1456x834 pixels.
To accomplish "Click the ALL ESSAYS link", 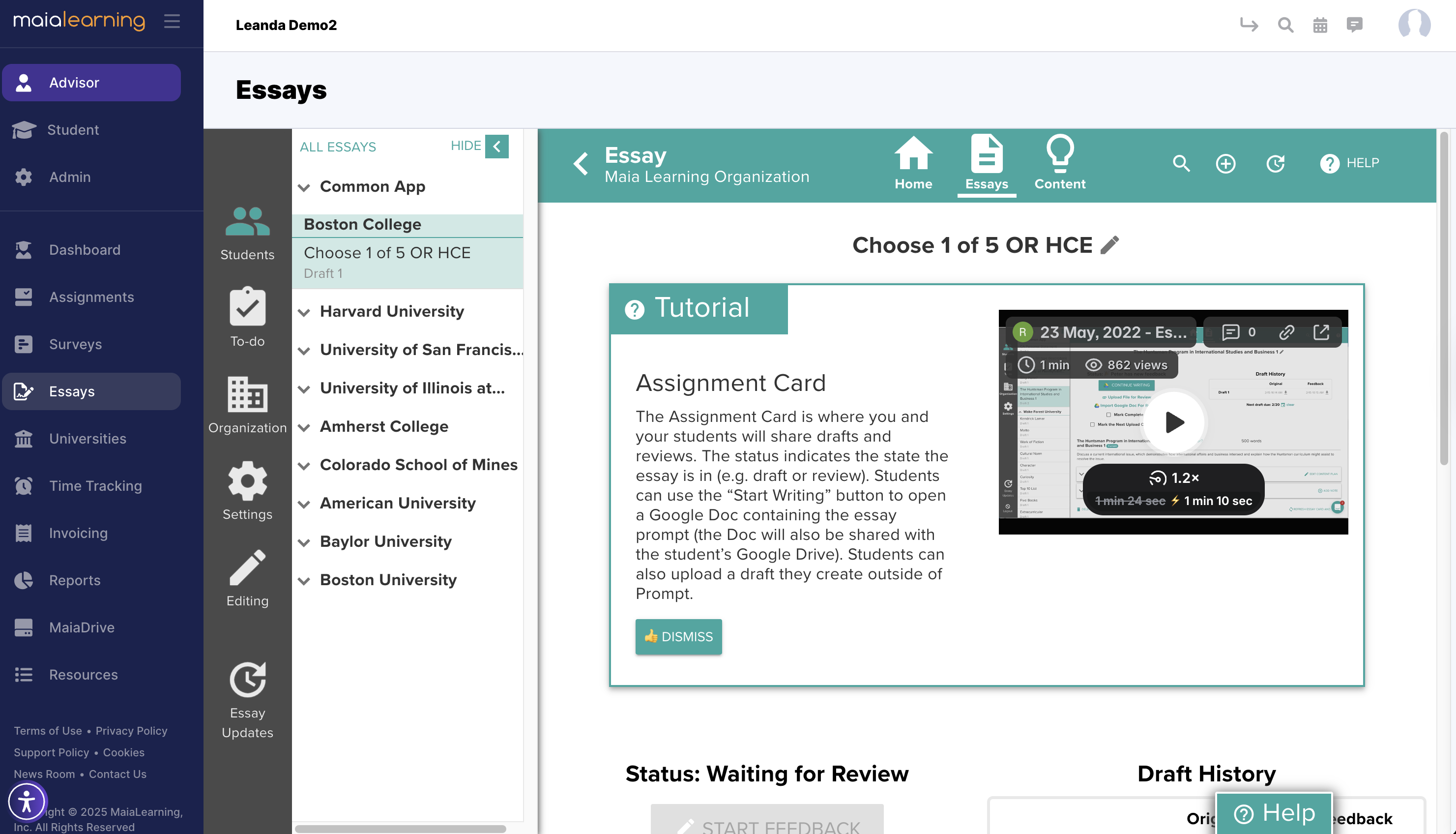I will 338,147.
